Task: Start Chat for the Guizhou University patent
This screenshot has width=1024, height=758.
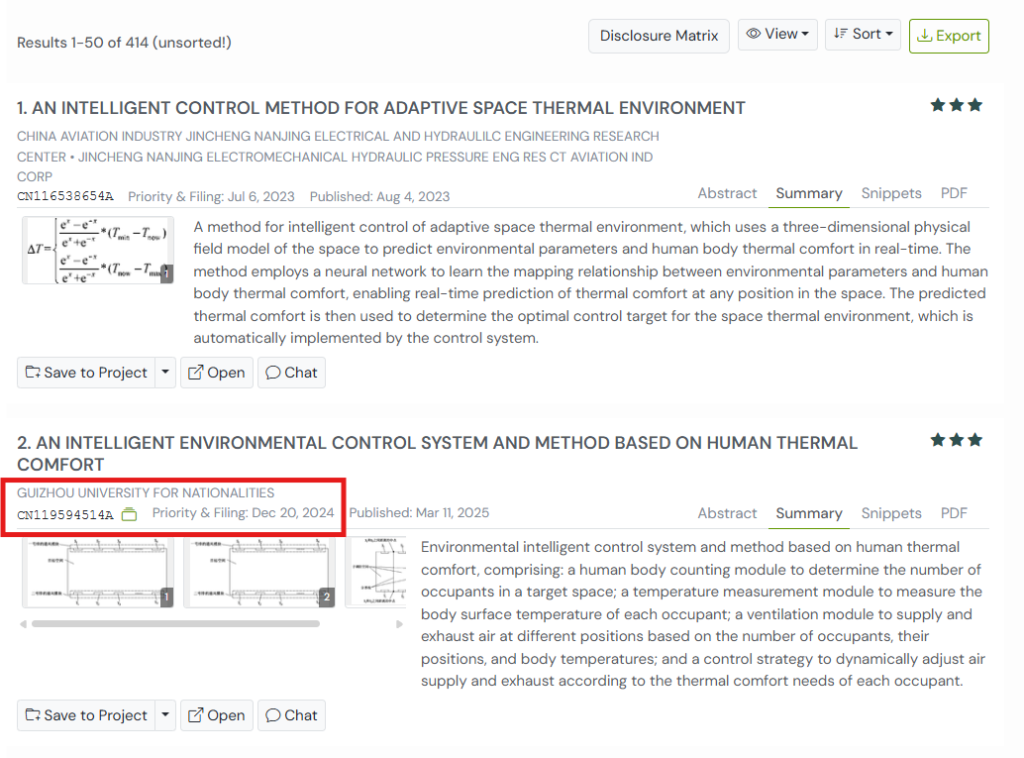Action: click(x=291, y=716)
